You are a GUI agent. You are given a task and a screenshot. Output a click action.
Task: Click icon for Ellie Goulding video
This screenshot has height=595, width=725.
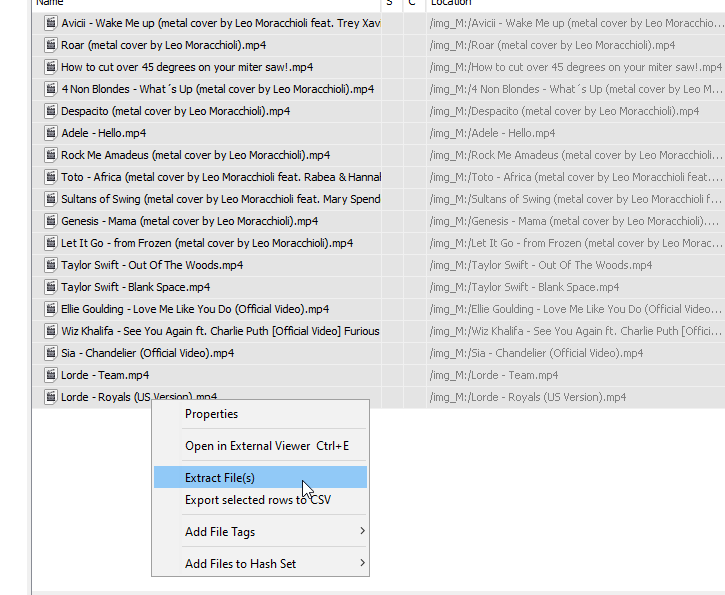coord(50,309)
